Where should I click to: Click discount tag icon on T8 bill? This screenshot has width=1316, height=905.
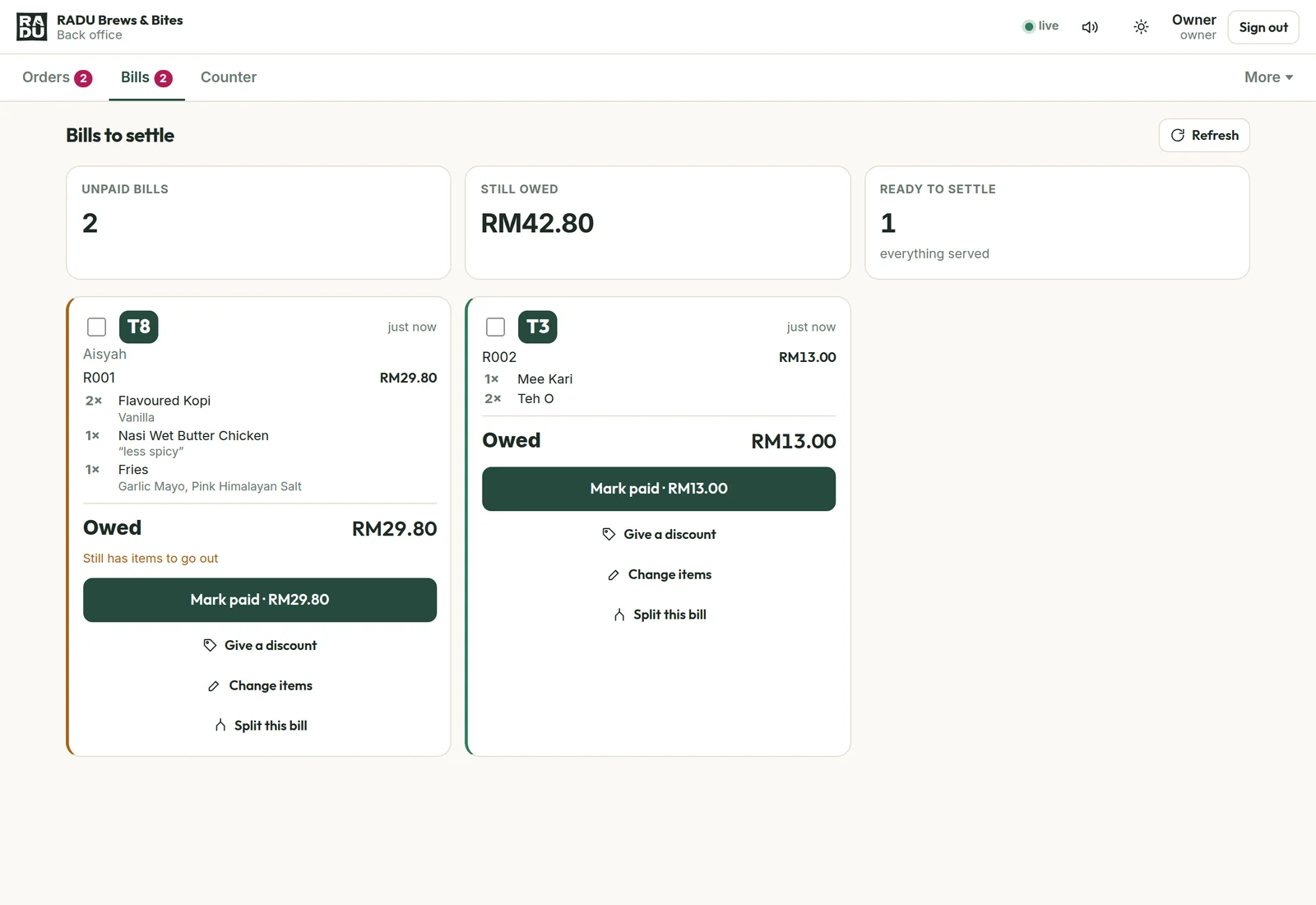210,645
